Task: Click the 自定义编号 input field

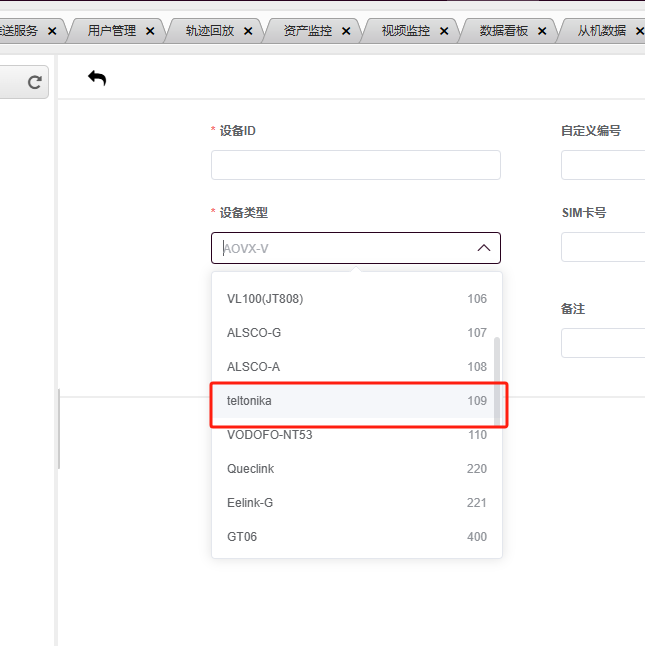Action: [x=603, y=165]
